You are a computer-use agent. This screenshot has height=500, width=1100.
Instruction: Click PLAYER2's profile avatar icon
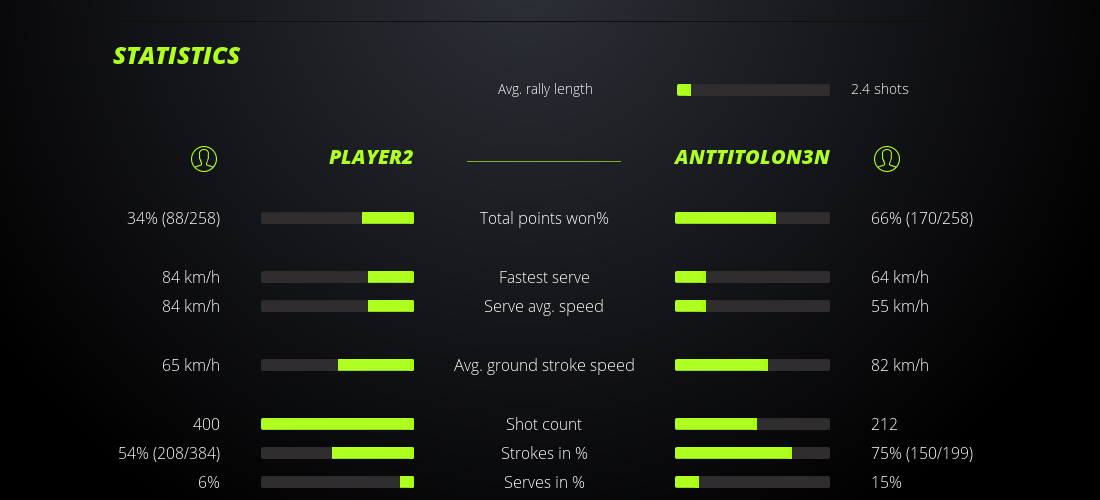(204, 158)
